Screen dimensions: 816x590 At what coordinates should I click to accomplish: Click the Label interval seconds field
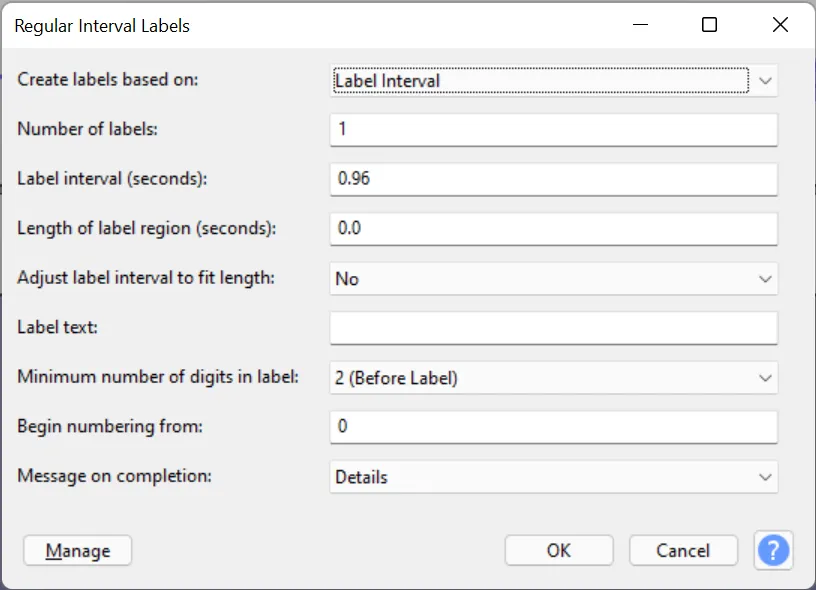553,179
